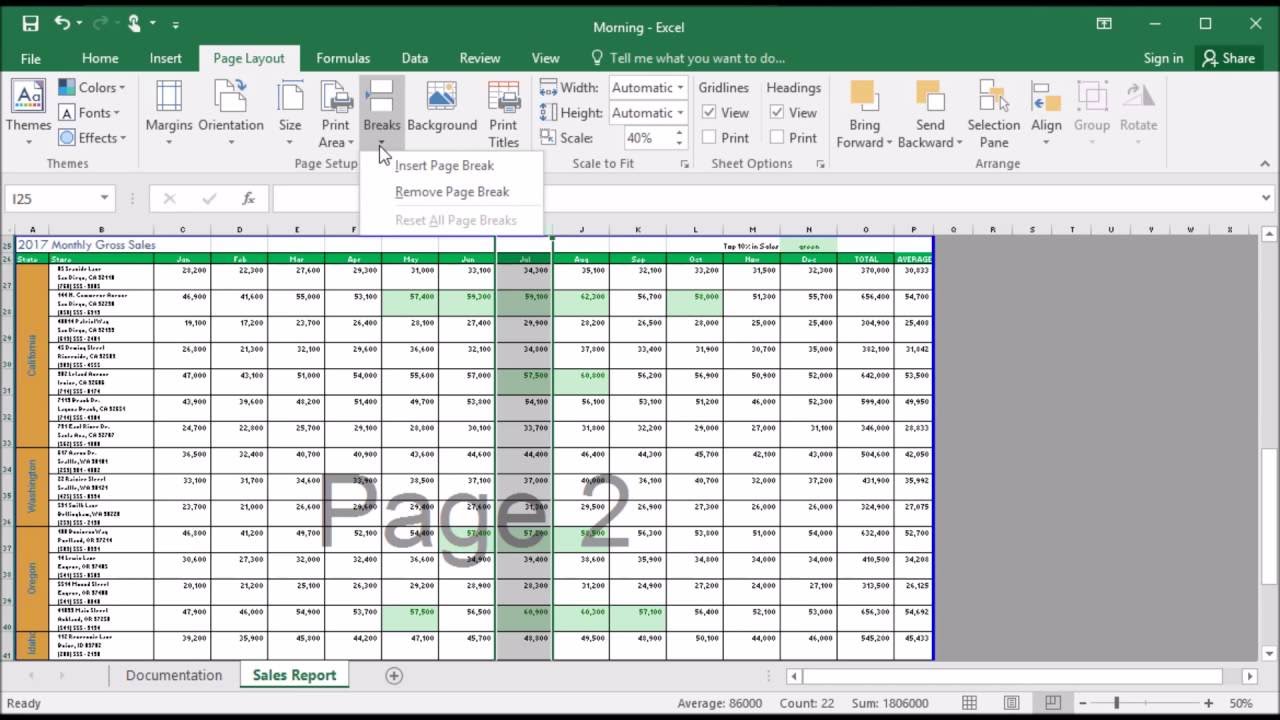The width and height of the screenshot is (1280, 720).
Task: Click the Insert Function fx icon
Action: point(249,199)
